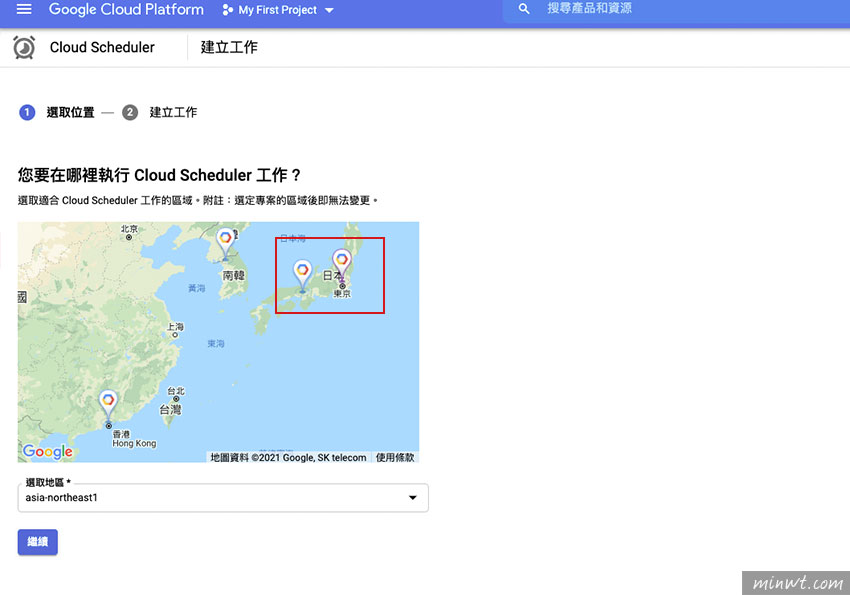The image size is (850, 595).
Task: Click the 南韓 label on map
Action: [234, 275]
